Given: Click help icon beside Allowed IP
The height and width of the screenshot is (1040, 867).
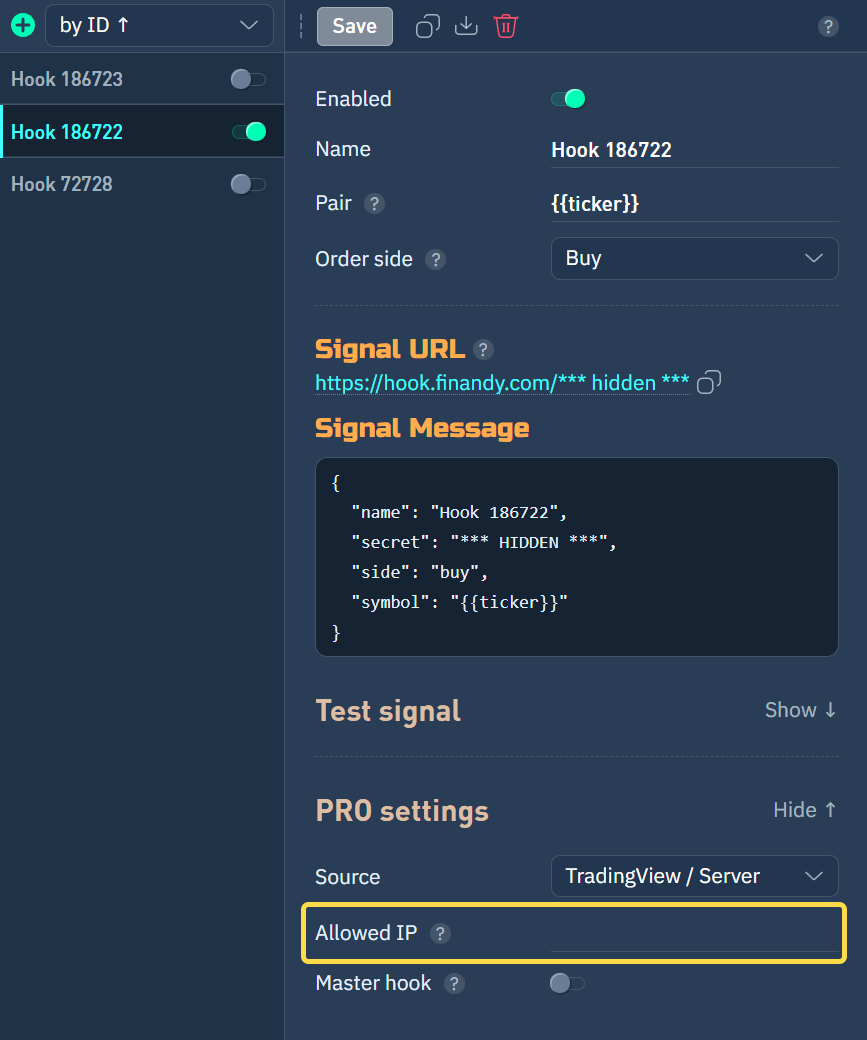Looking at the screenshot, I should click(440, 933).
